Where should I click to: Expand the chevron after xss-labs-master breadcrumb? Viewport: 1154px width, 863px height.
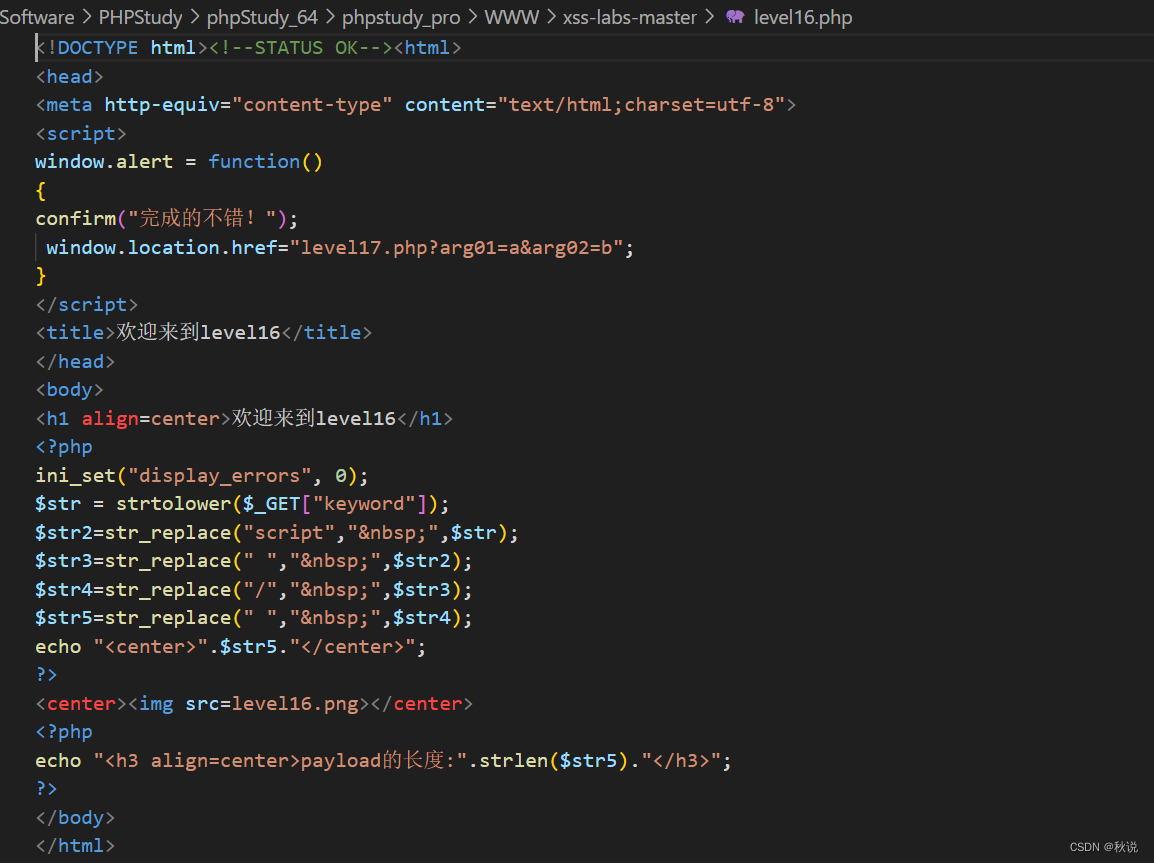pos(709,16)
